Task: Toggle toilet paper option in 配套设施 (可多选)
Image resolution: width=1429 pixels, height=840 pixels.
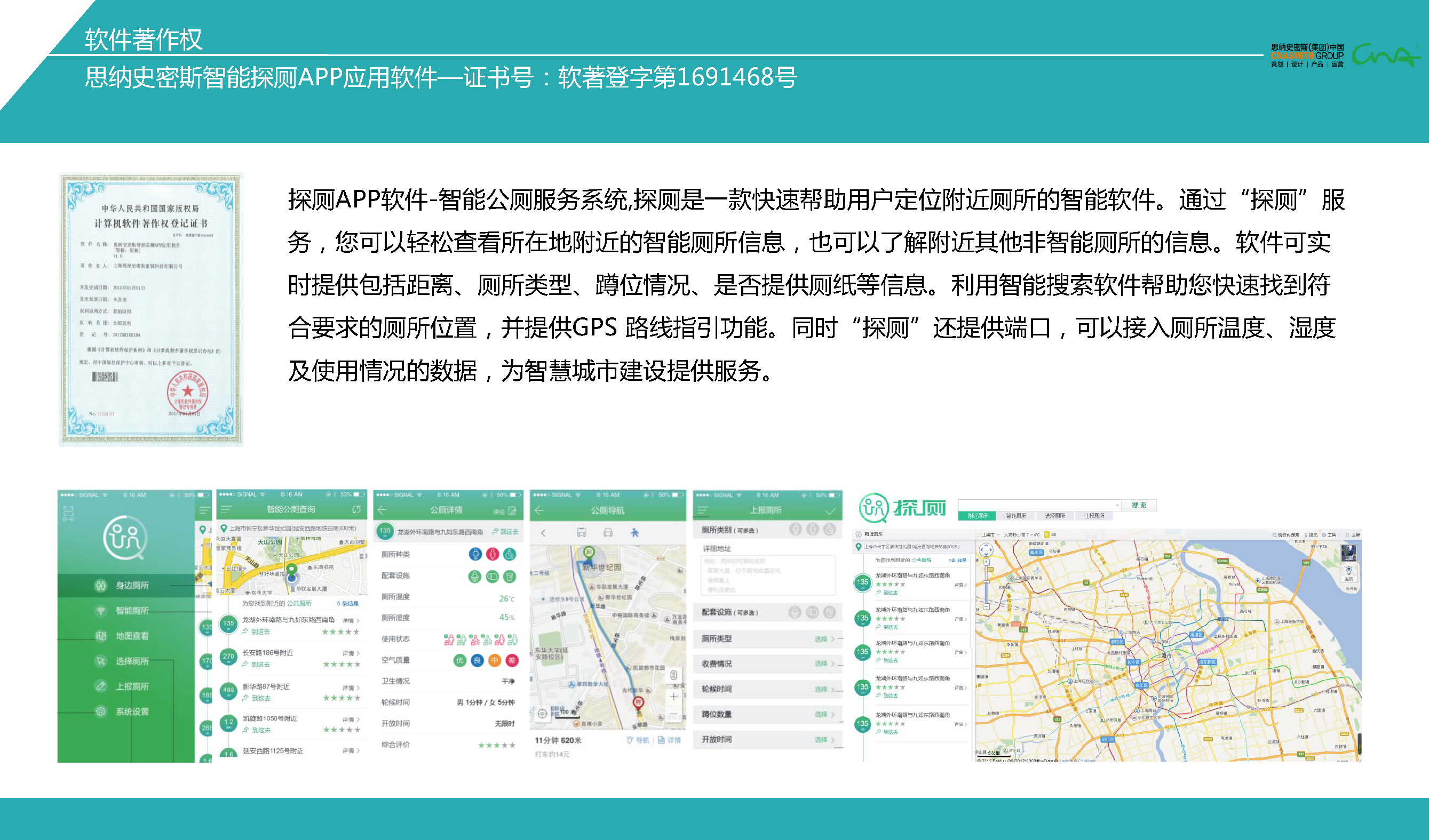Action: point(813,612)
